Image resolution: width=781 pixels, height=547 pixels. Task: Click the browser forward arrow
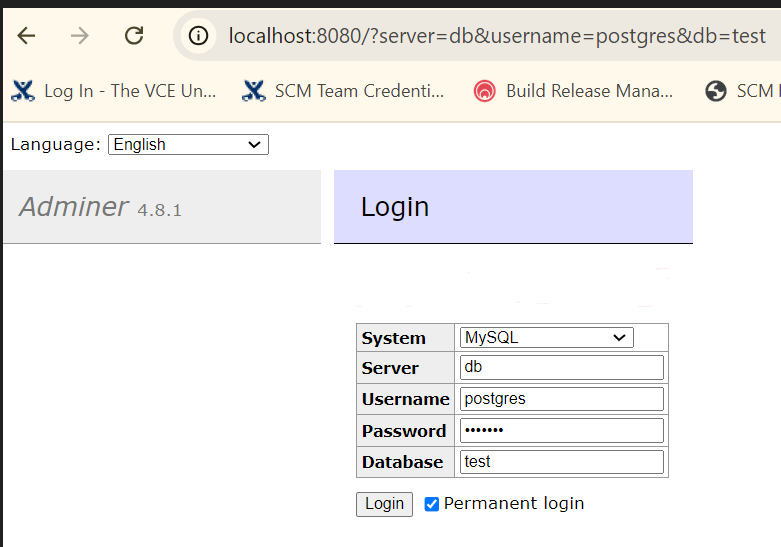click(x=80, y=36)
